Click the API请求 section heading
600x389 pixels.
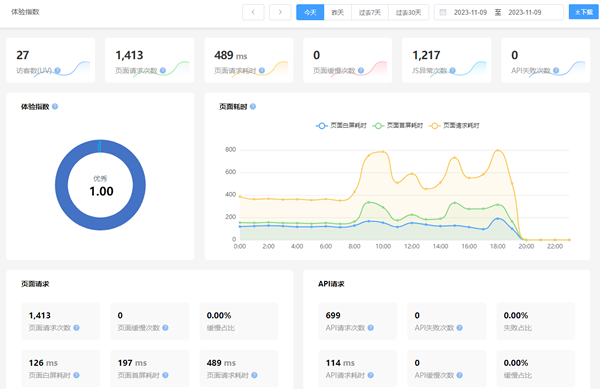pyautogui.click(x=331, y=284)
